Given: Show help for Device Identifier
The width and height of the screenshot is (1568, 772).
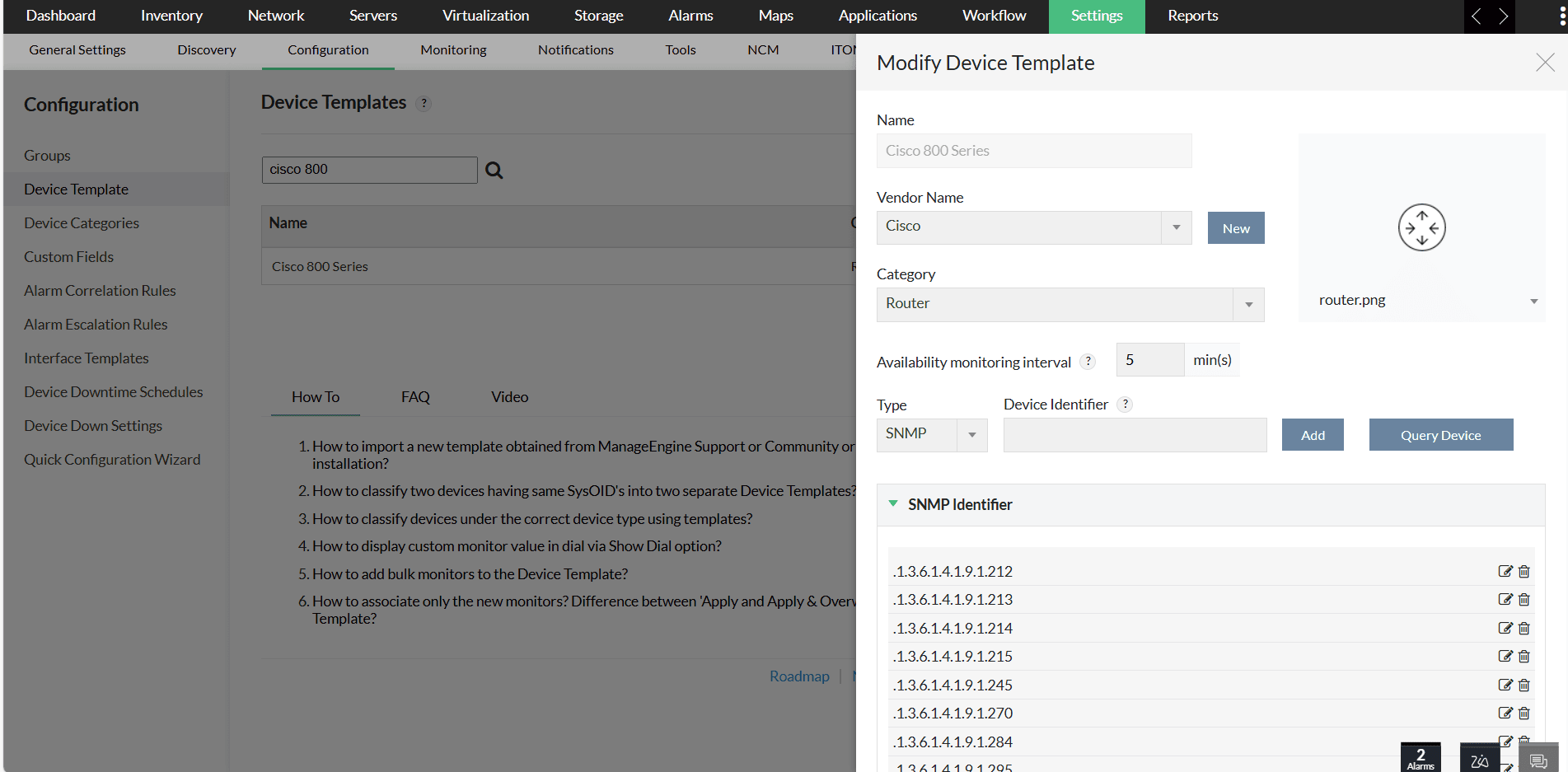Looking at the screenshot, I should [1126, 404].
